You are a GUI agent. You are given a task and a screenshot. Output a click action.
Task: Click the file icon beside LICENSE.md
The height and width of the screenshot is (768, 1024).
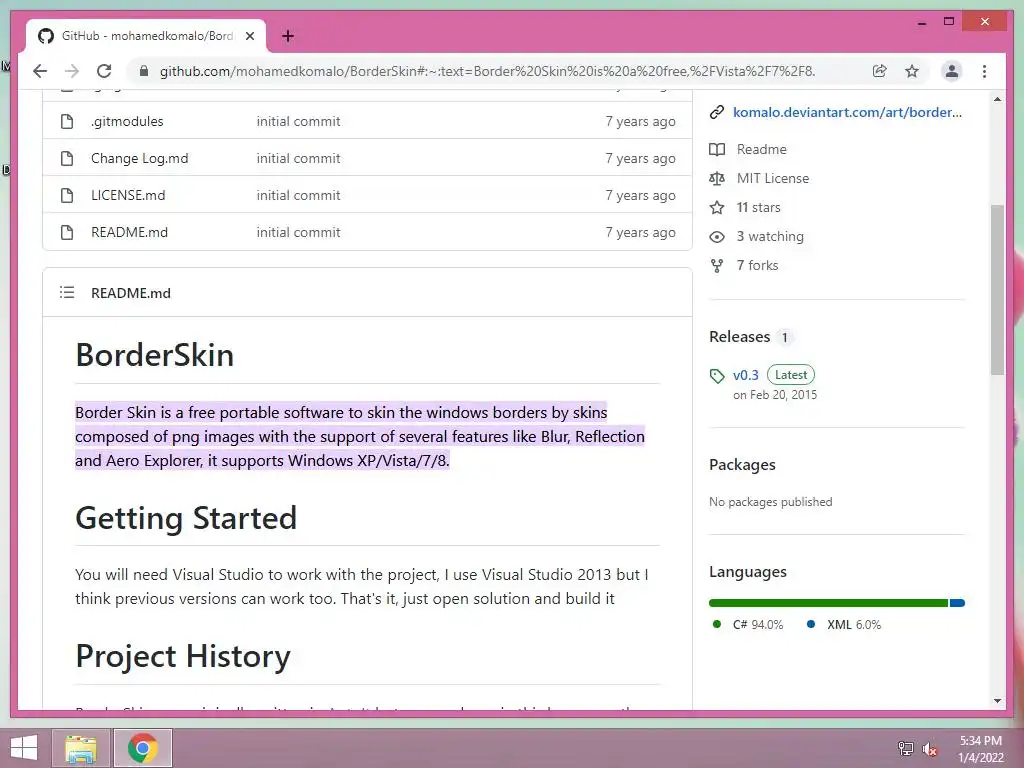pyautogui.click(x=67, y=195)
